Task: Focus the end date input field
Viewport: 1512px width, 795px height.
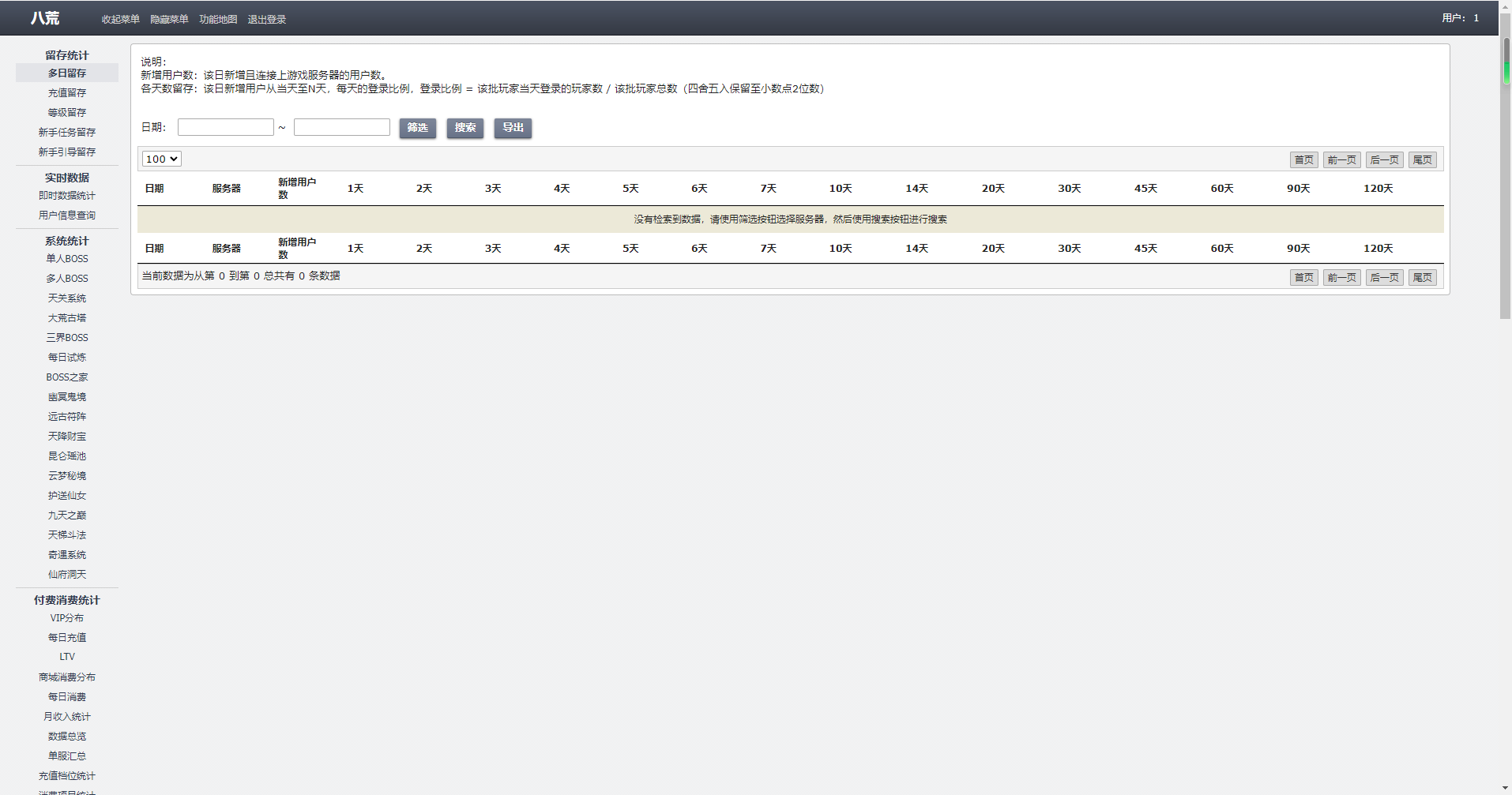Action: (x=342, y=127)
